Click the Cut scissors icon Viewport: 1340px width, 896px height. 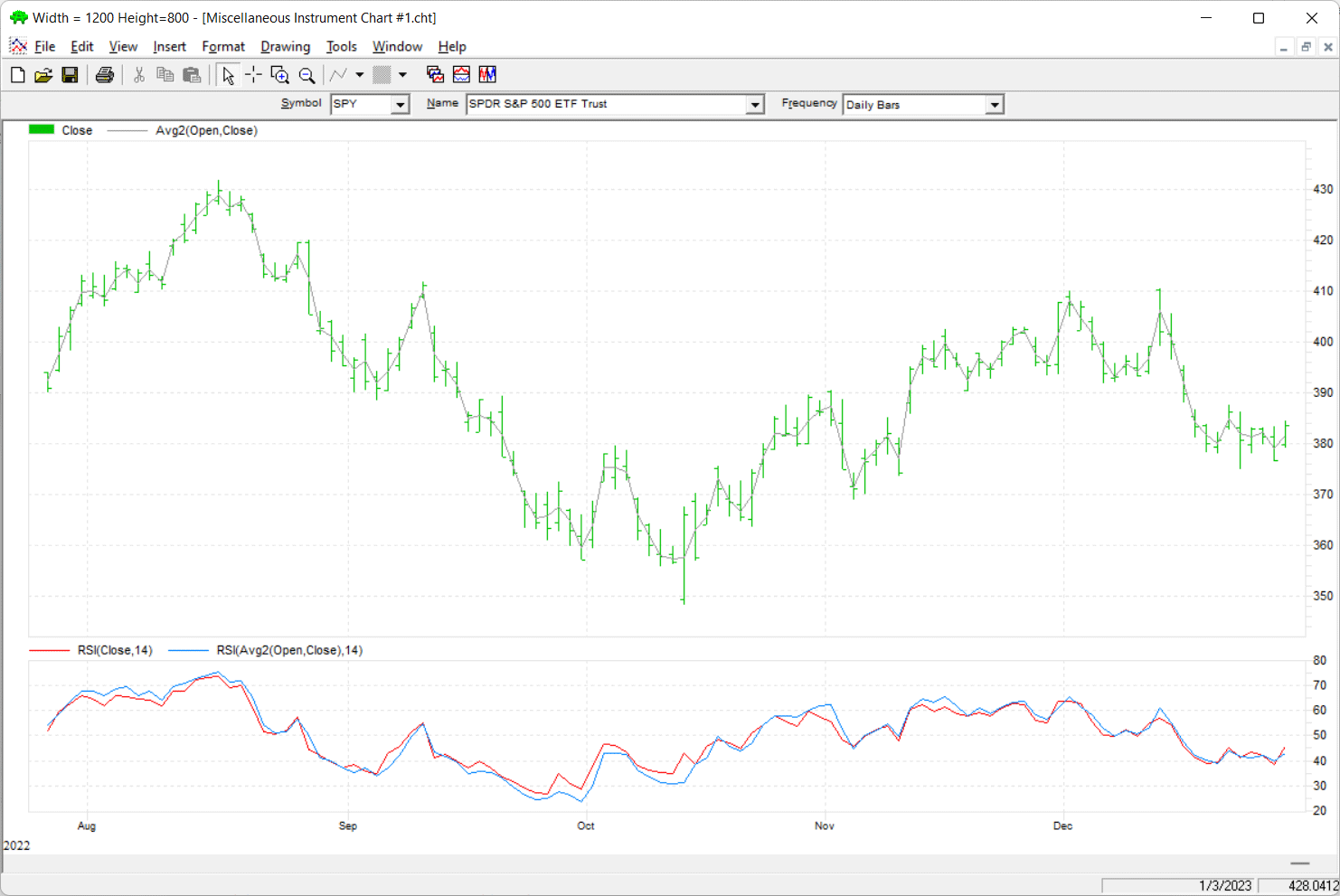pos(139,75)
